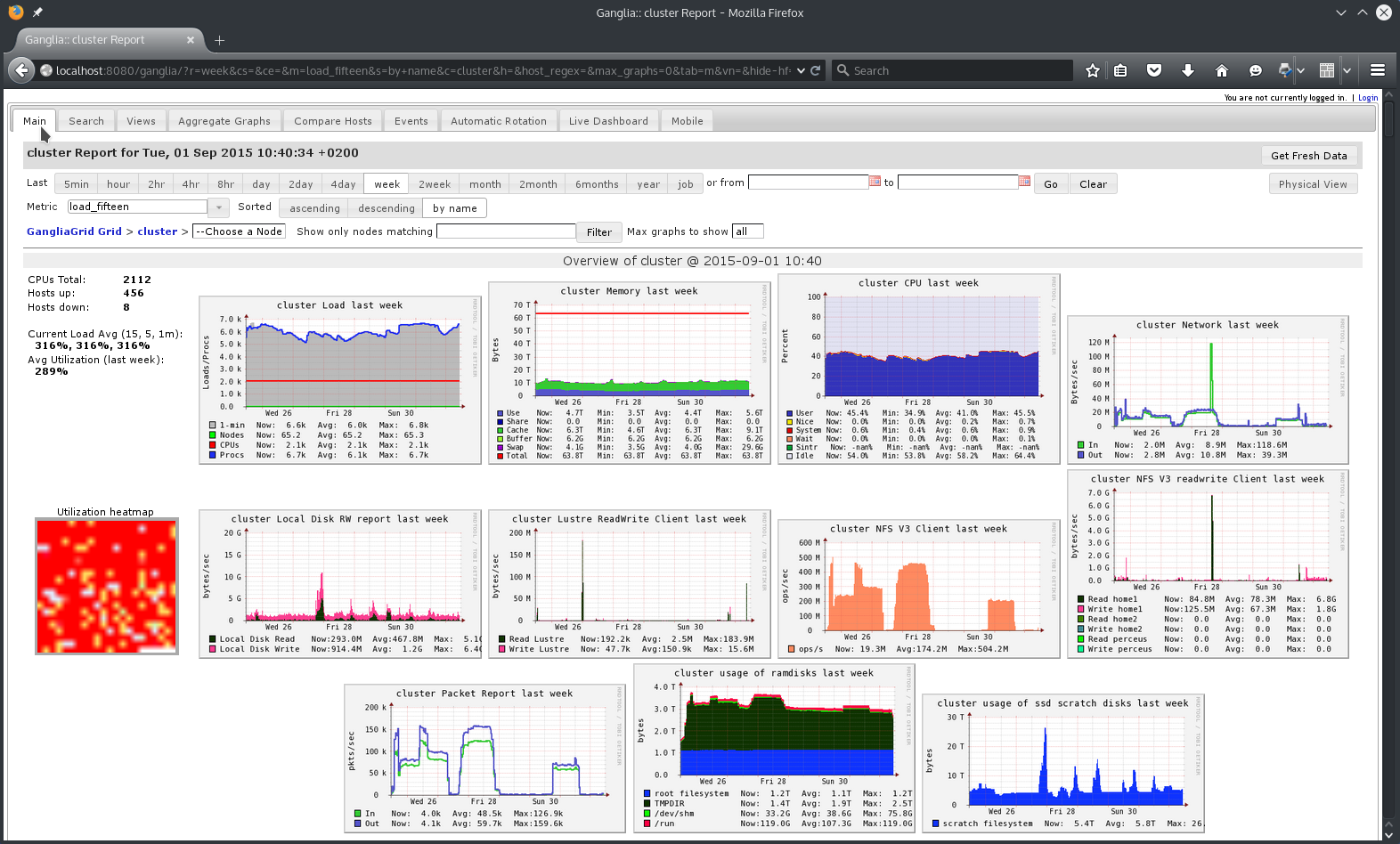This screenshot has height=844, width=1400.
Task: Open the Choose a Node dropdown
Action: coord(239,231)
